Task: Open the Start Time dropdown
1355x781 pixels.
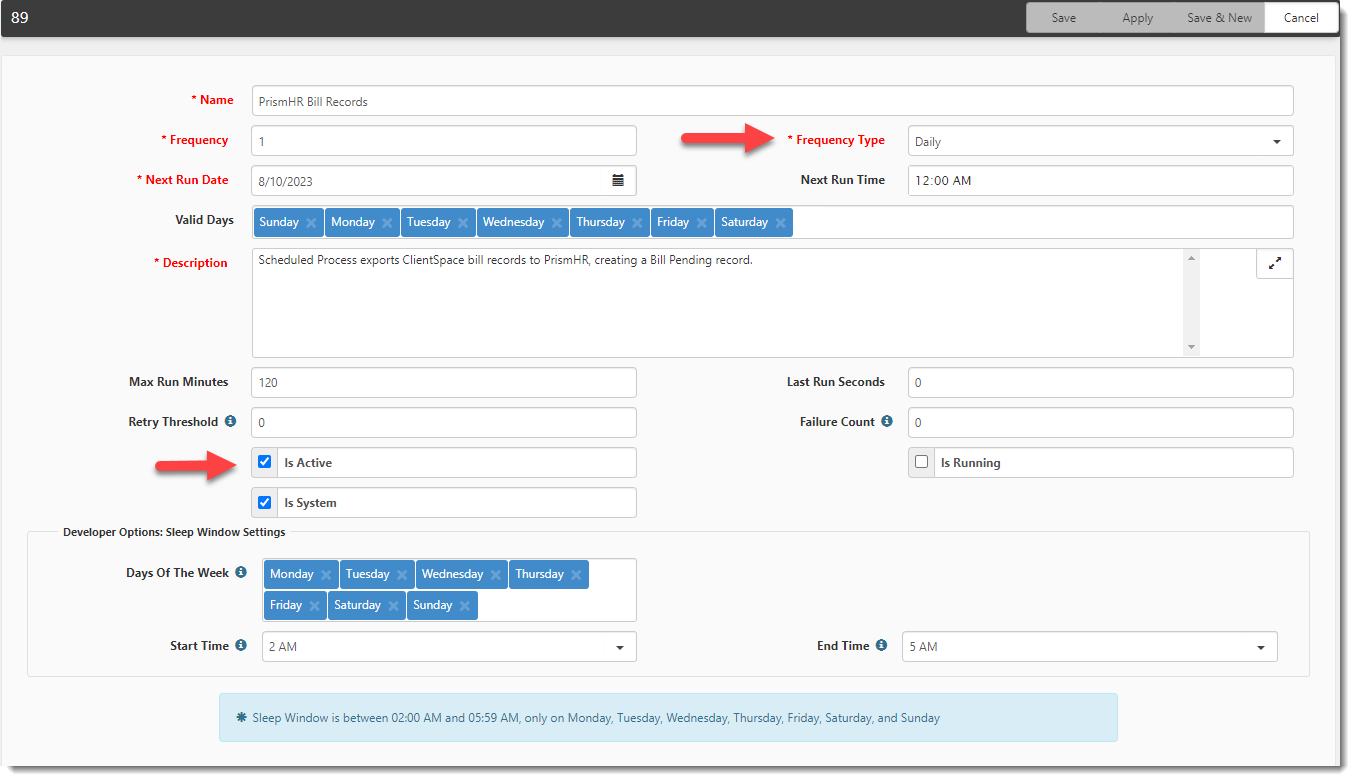Action: click(x=449, y=647)
